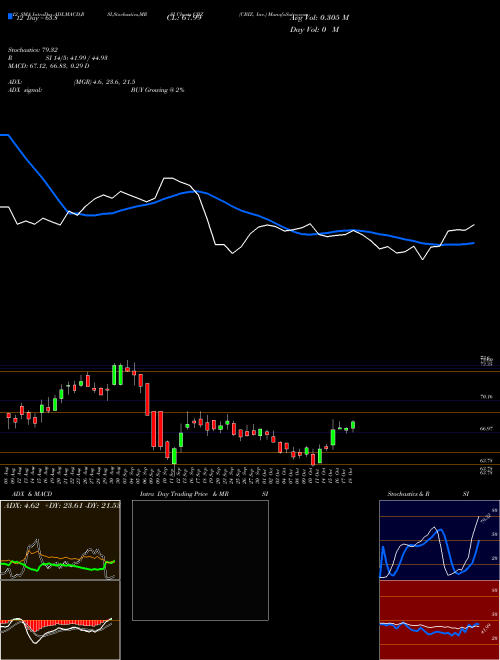The height and width of the screenshot is (660, 500).
Task: Click the 'BUY Growing @ 2%' signal text
Action: [x=157, y=90]
